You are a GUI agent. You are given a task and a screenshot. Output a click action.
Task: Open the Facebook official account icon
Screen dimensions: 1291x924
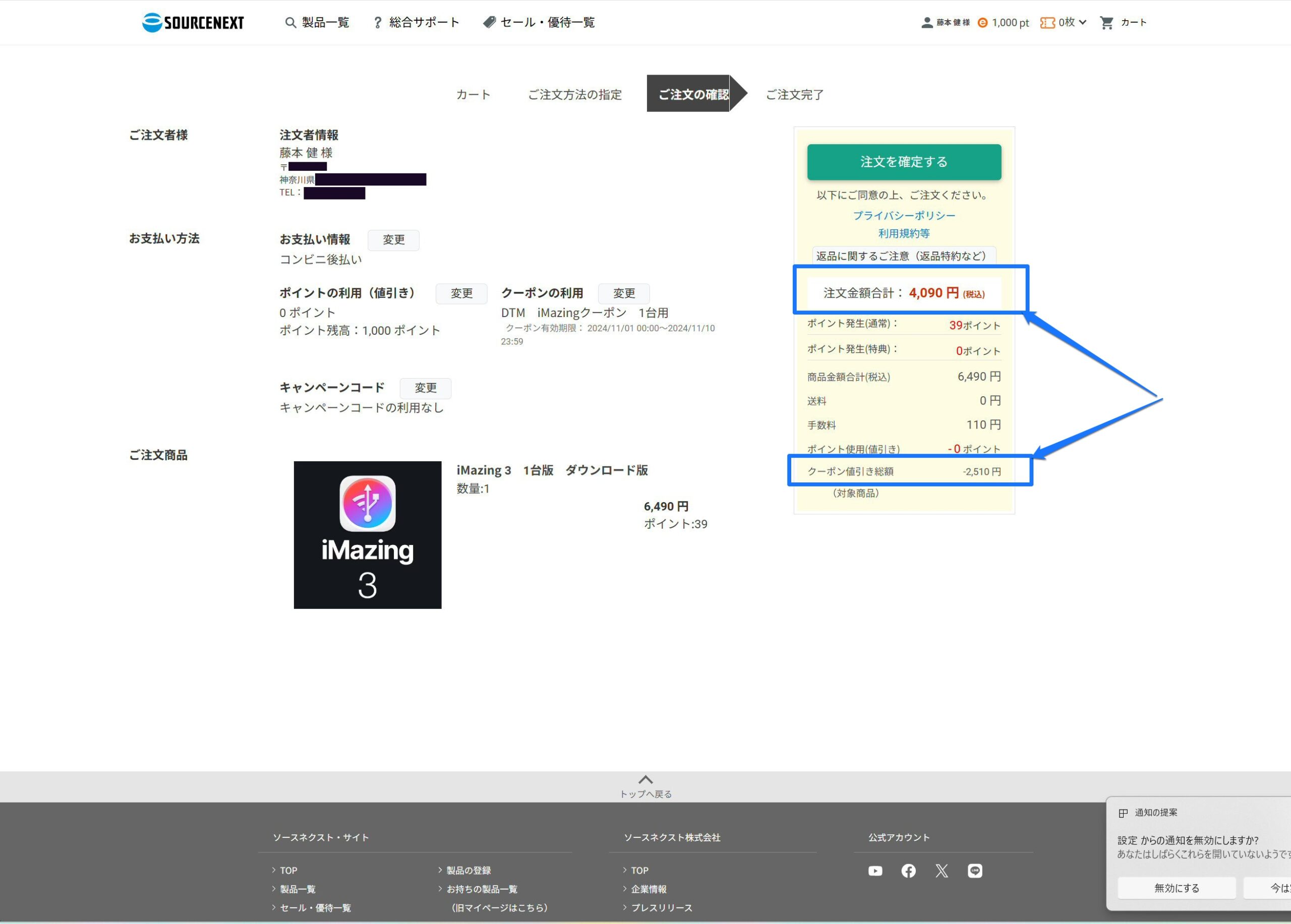[908, 871]
